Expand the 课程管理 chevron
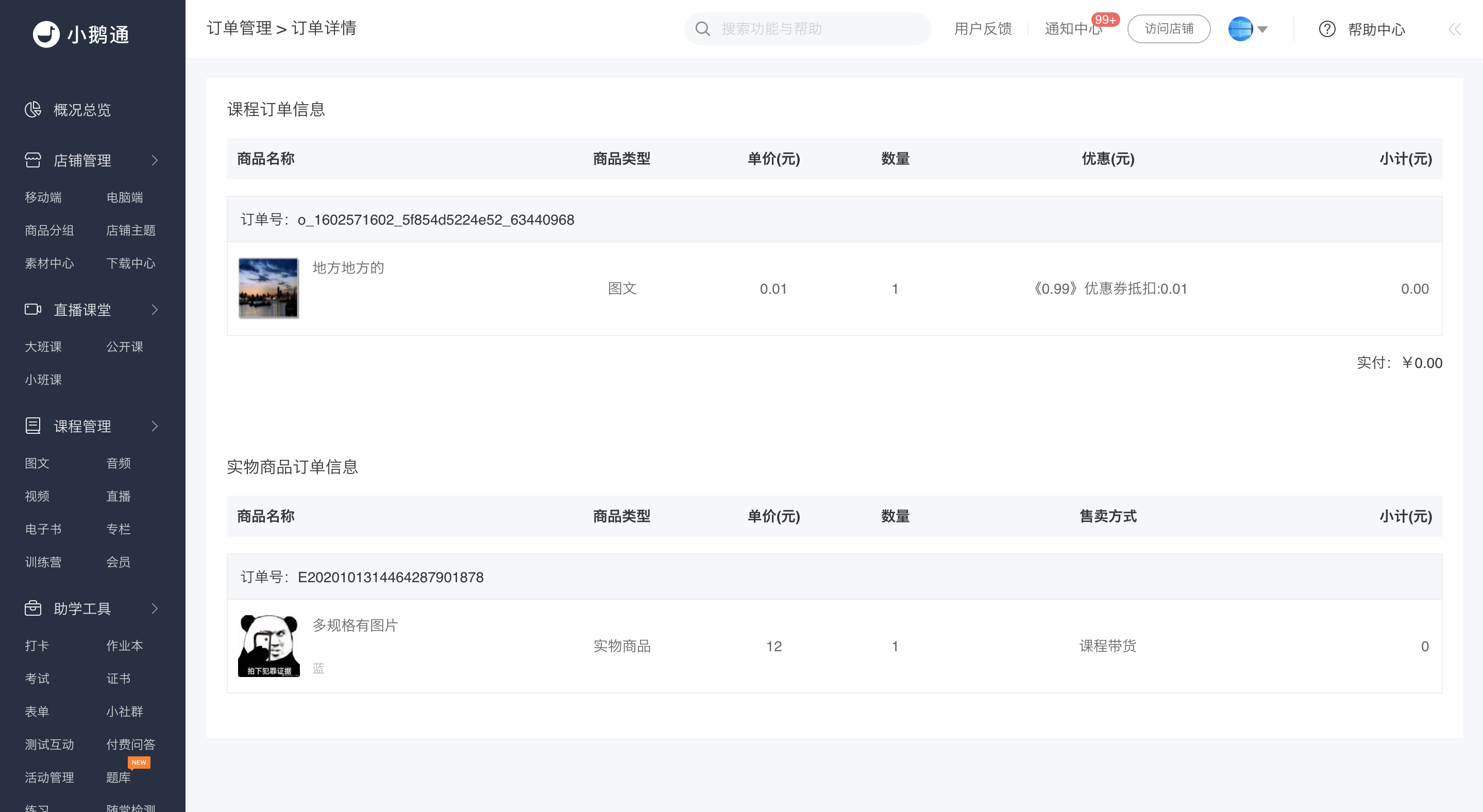The width and height of the screenshot is (1483, 812). 154,426
